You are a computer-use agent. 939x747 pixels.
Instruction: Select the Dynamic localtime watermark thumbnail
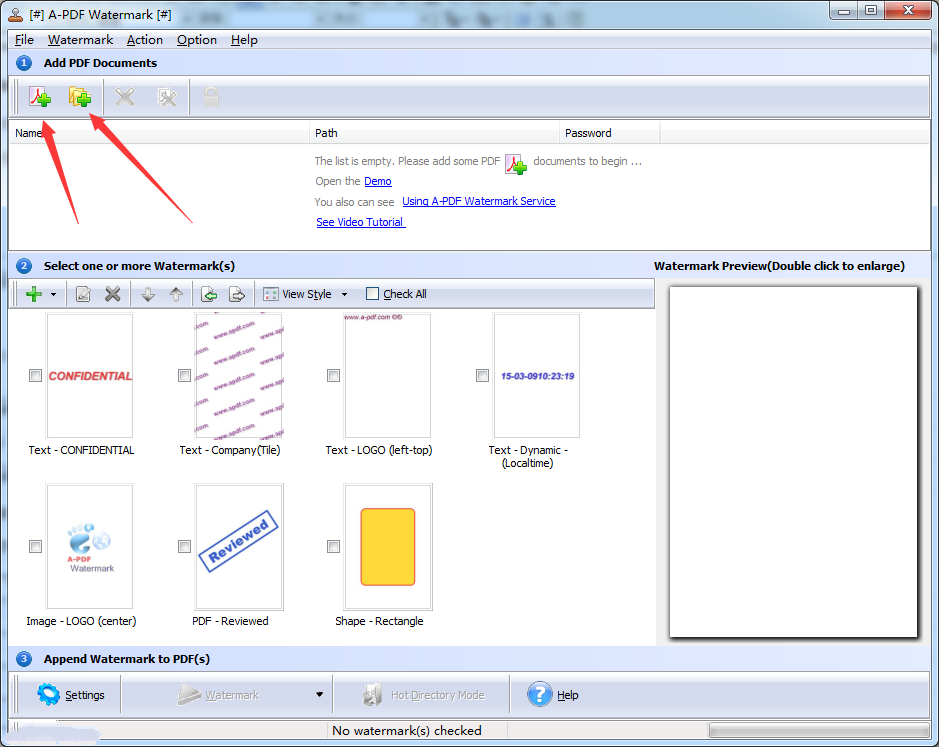(x=537, y=376)
